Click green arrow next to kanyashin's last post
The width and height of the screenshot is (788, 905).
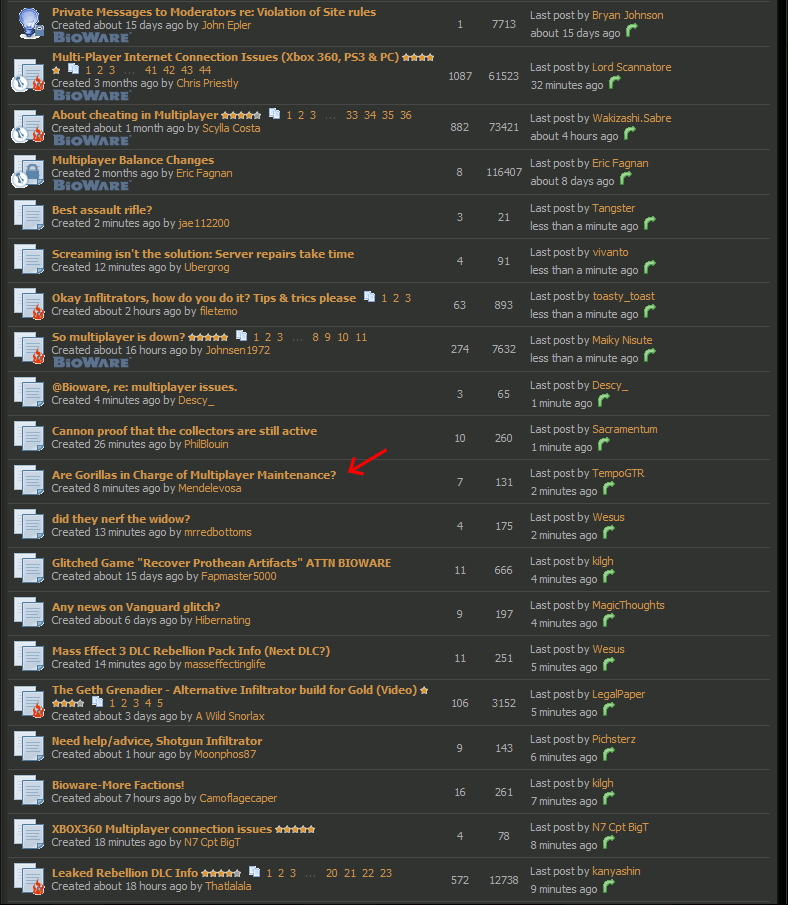point(609,888)
